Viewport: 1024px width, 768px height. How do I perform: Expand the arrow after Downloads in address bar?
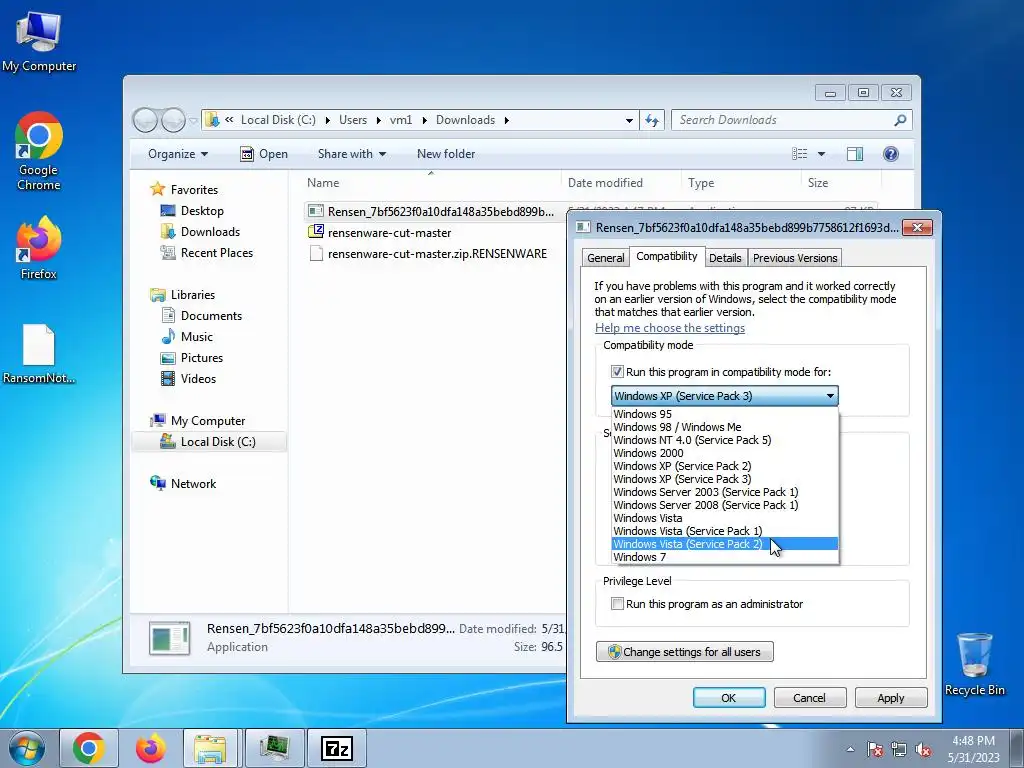click(507, 120)
